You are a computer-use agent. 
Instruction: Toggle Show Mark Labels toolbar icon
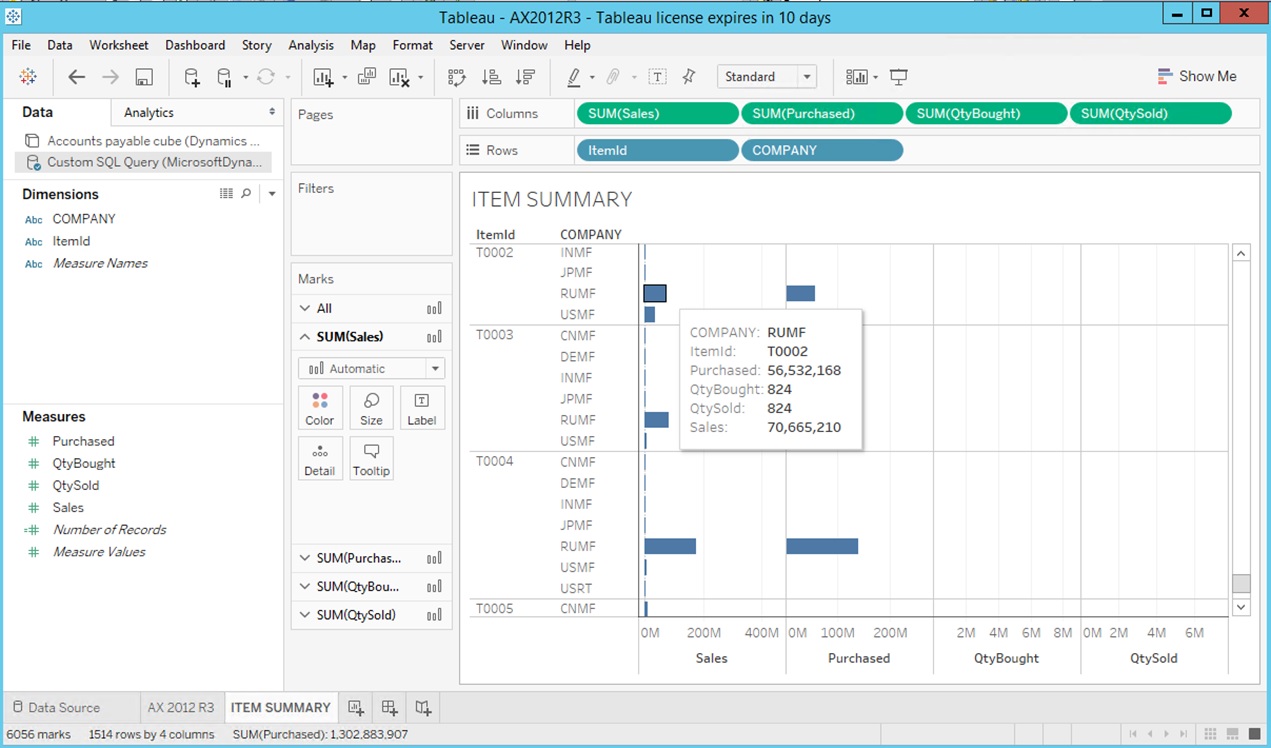click(658, 77)
